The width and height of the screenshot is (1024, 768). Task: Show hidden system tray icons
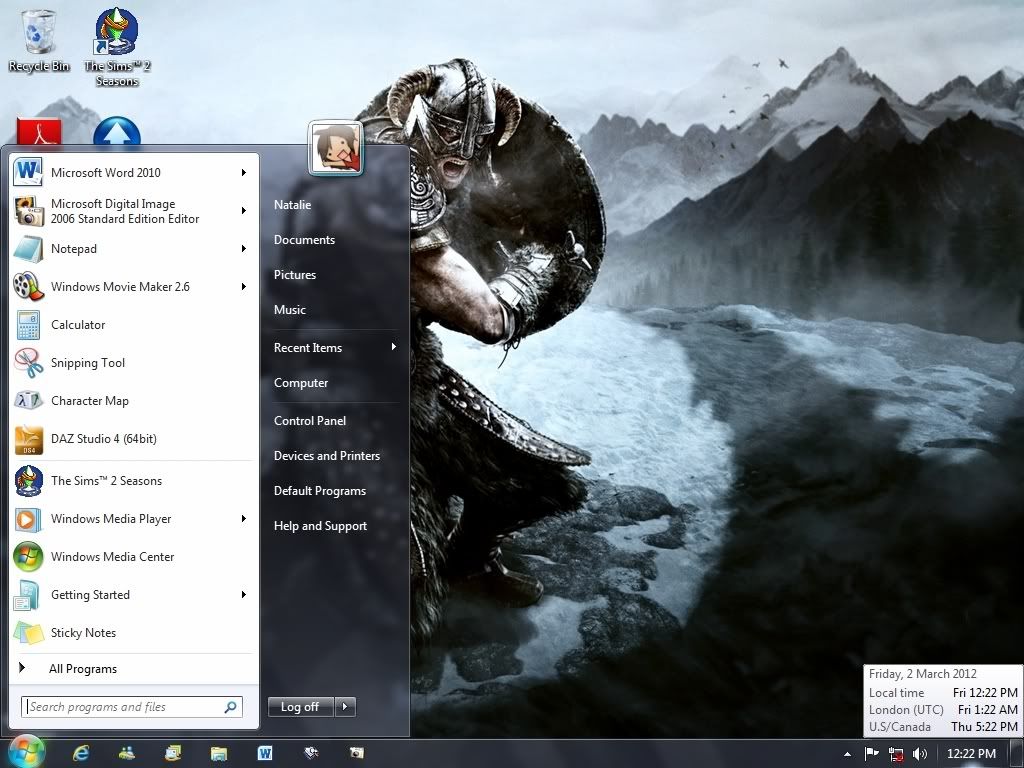(x=848, y=754)
